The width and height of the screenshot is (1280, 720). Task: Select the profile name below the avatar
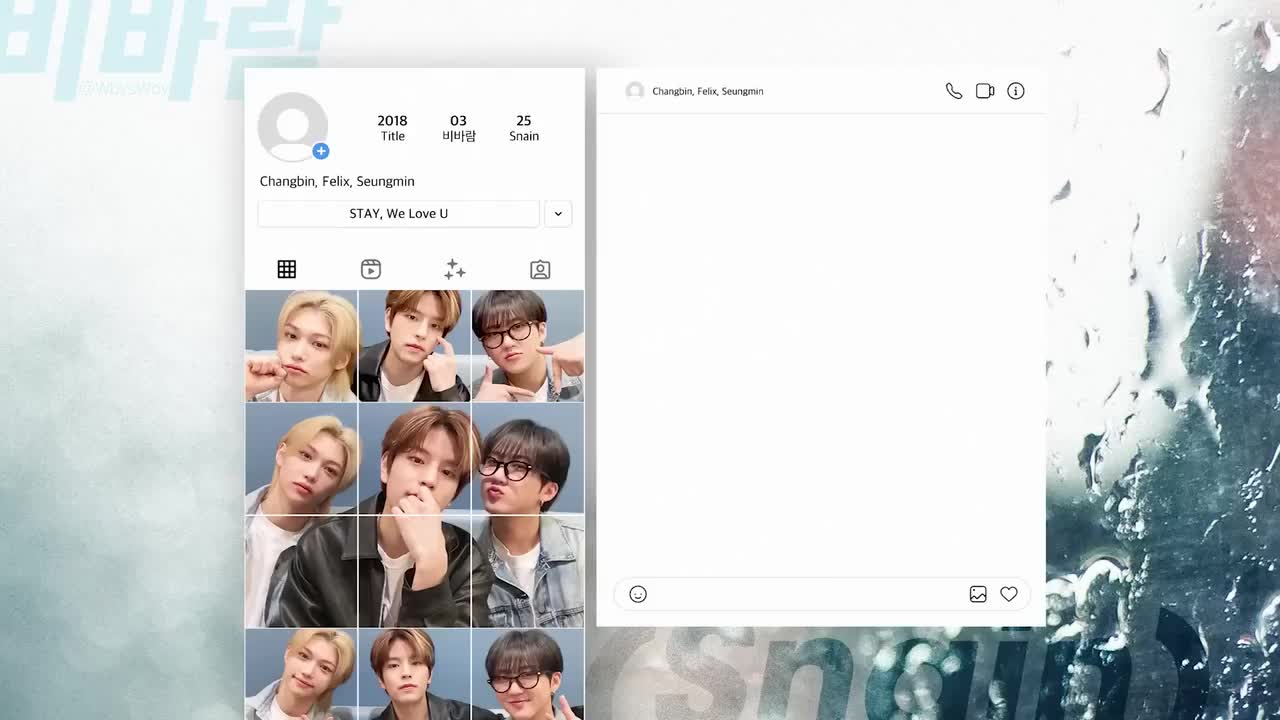[x=337, y=181]
